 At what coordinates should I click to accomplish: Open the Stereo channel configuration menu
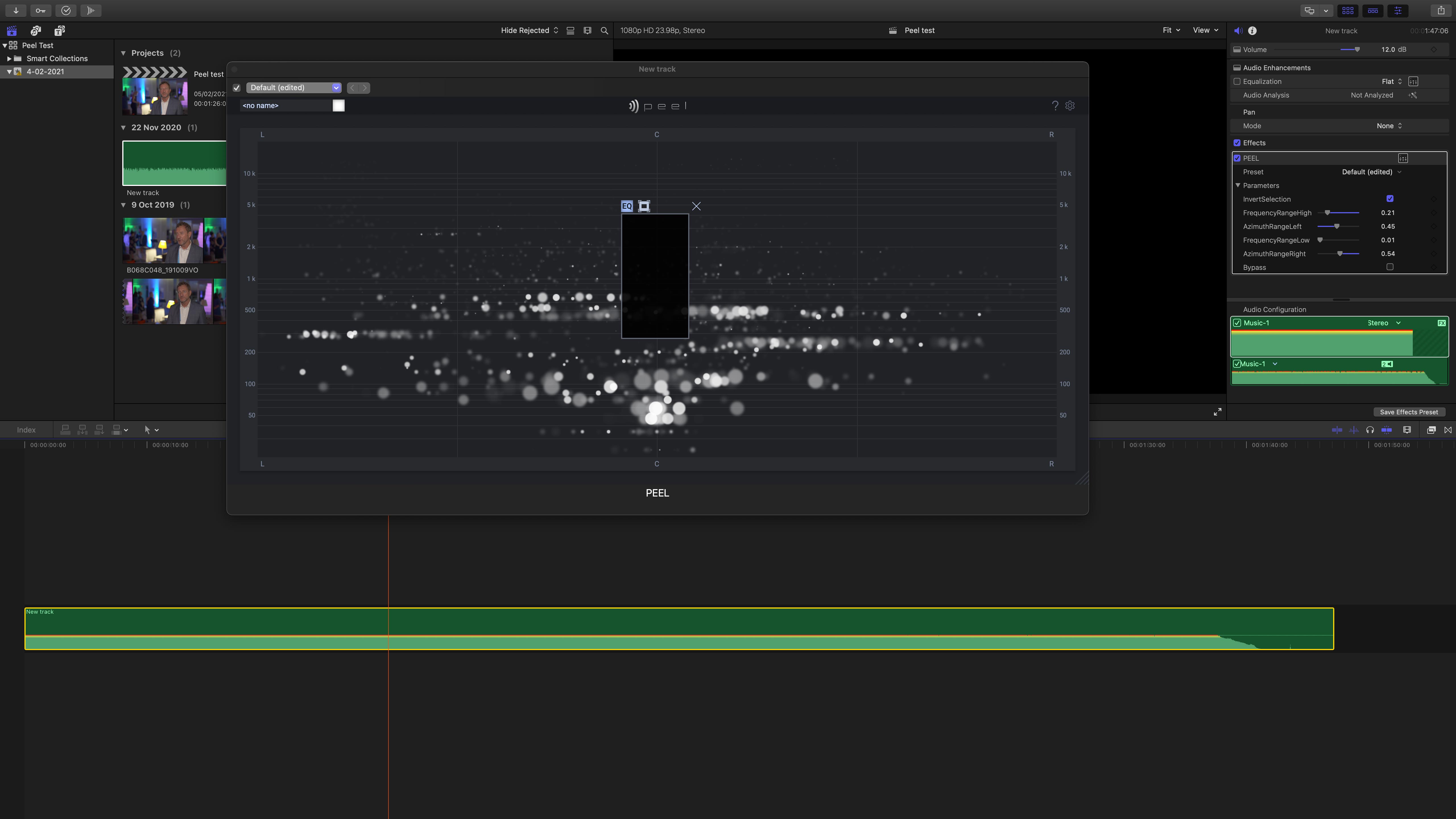[1384, 323]
